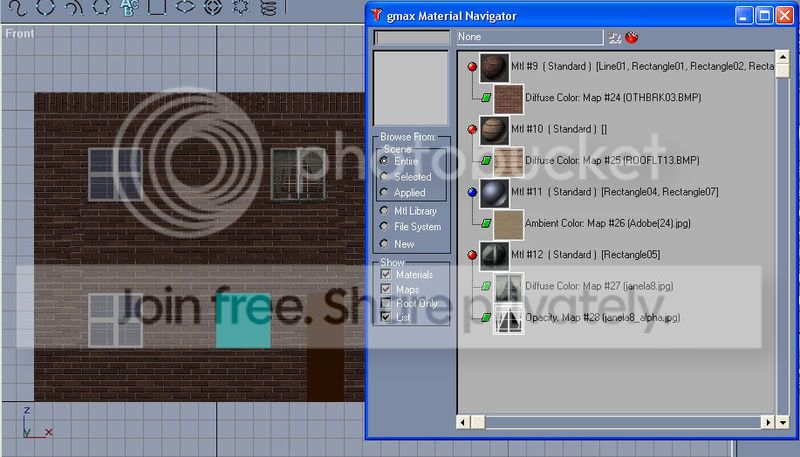
Task: Choose Entire under Scene browse options
Action: (x=384, y=161)
